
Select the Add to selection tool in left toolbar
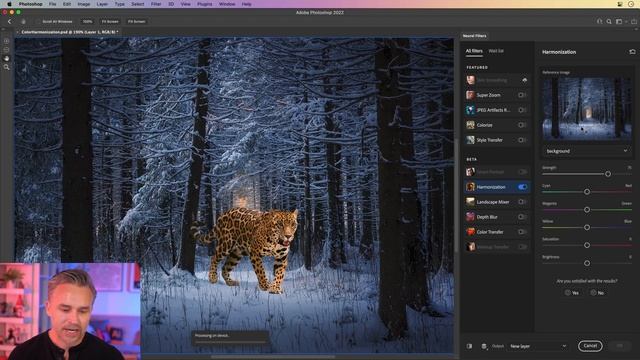tap(7, 41)
